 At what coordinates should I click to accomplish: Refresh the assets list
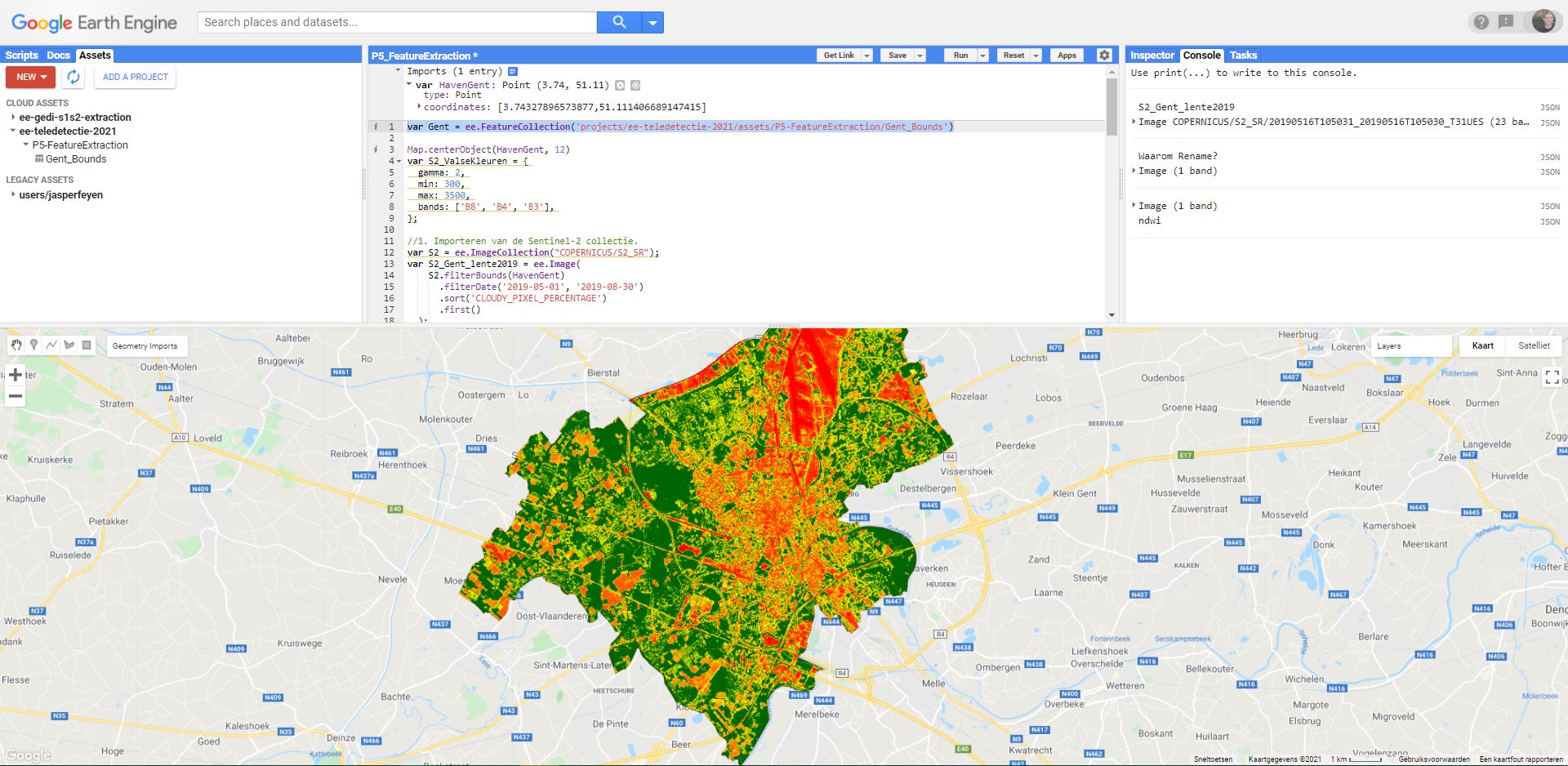(73, 77)
